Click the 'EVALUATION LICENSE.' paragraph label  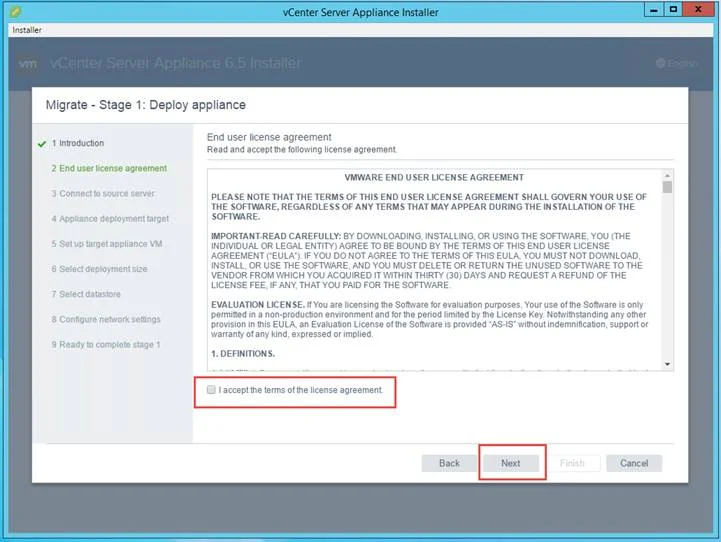tap(258, 304)
